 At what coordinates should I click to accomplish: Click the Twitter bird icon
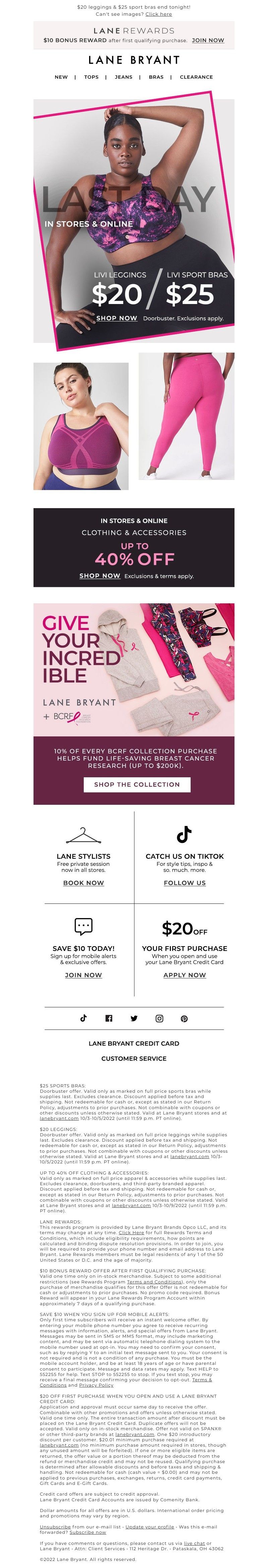(134, 1018)
